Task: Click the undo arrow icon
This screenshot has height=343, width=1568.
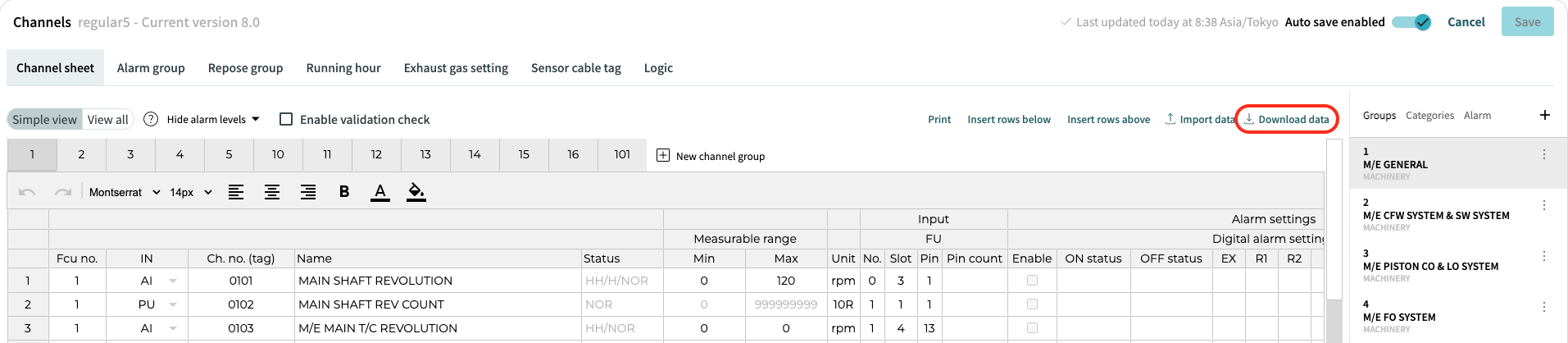Action: tap(27, 192)
